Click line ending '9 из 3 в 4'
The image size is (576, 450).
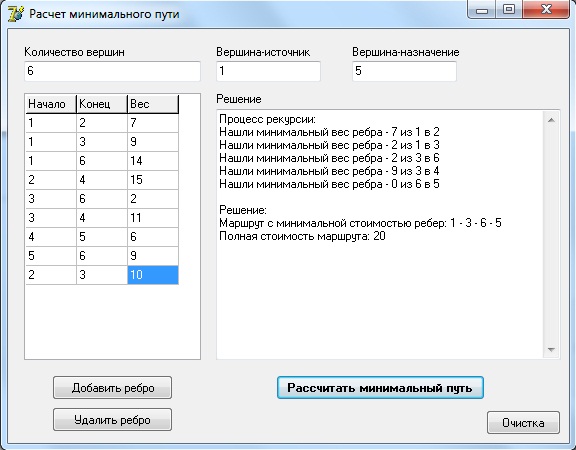point(329,171)
